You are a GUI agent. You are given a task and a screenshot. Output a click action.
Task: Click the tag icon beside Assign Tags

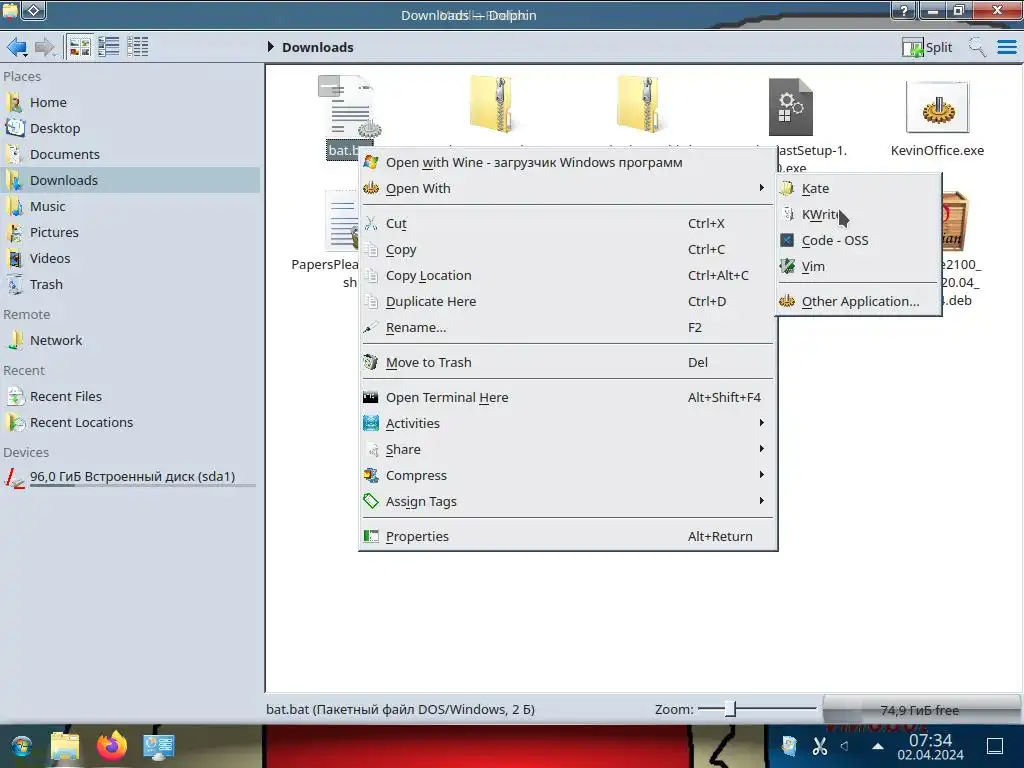click(x=371, y=502)
